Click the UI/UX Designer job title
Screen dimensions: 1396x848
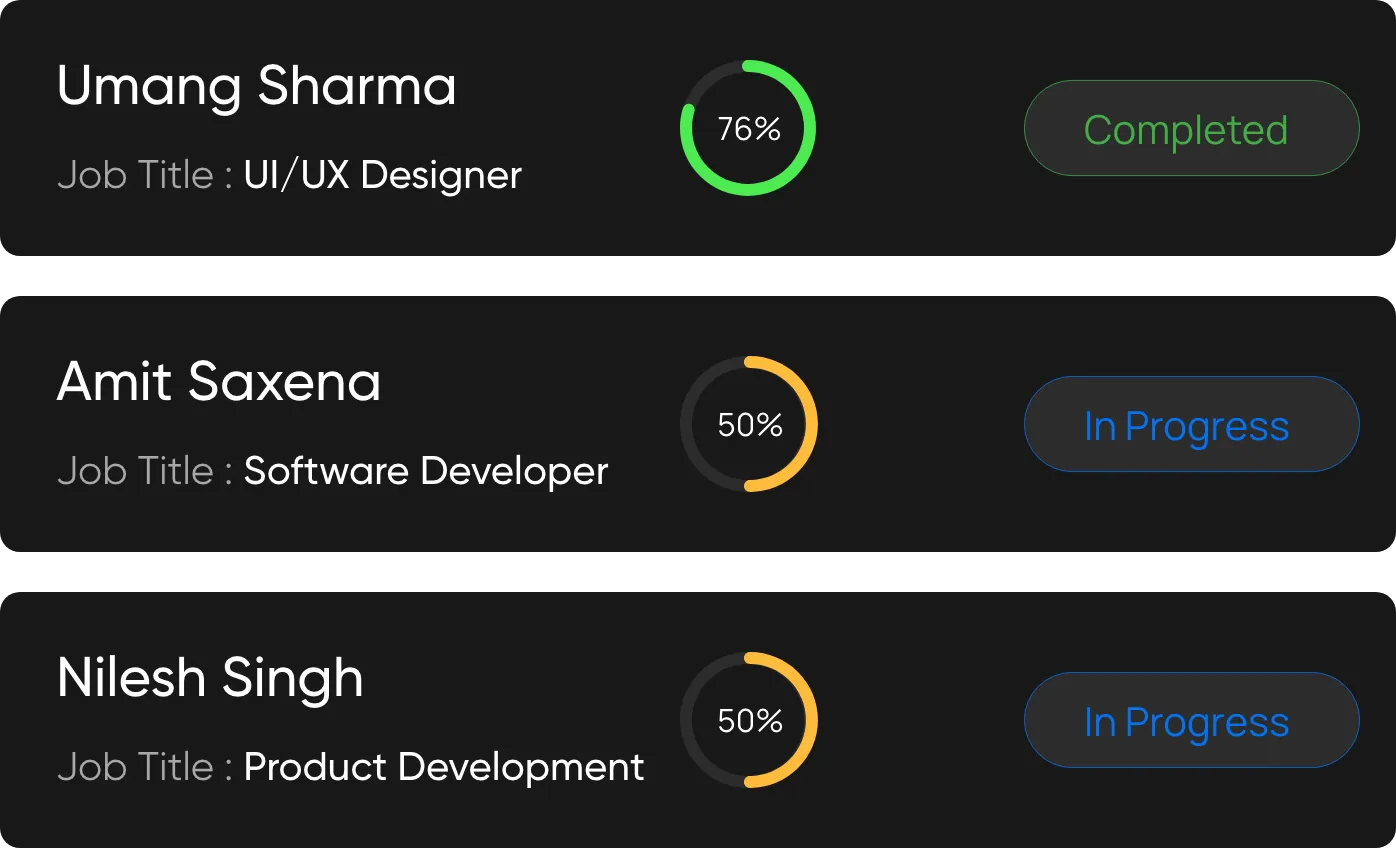[382, 176]
